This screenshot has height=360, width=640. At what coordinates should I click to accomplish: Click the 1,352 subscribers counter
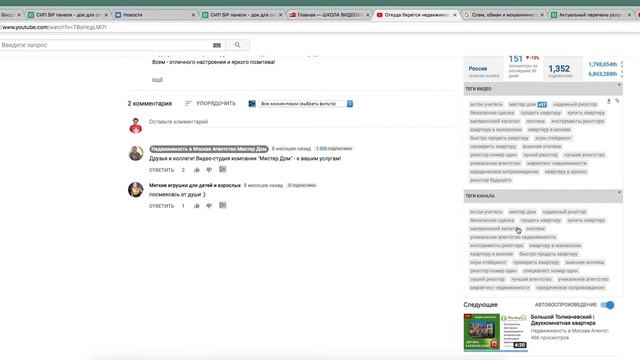point(559,69)
